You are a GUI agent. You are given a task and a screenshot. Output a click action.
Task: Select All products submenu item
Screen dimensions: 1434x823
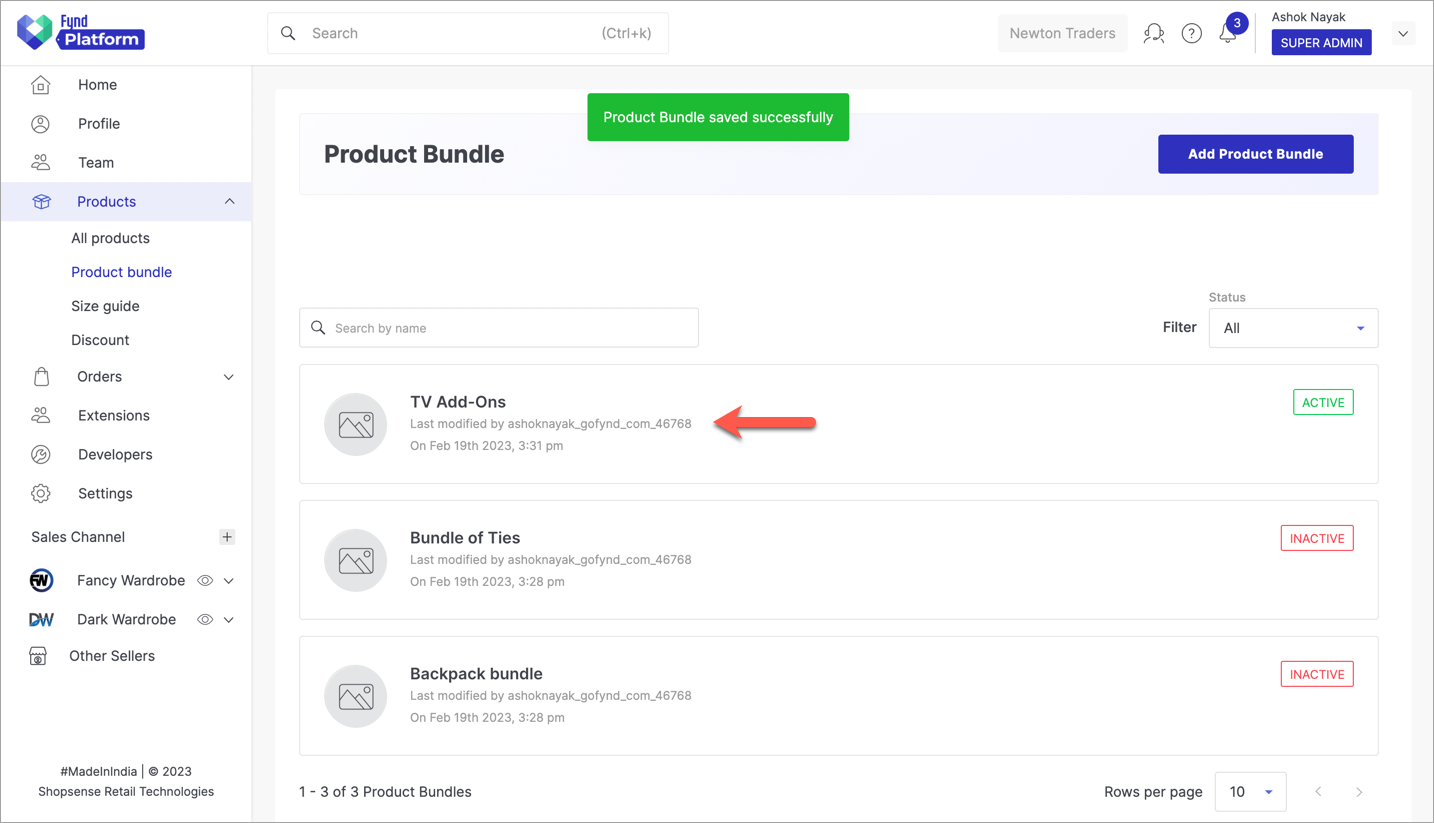point(110,238)
